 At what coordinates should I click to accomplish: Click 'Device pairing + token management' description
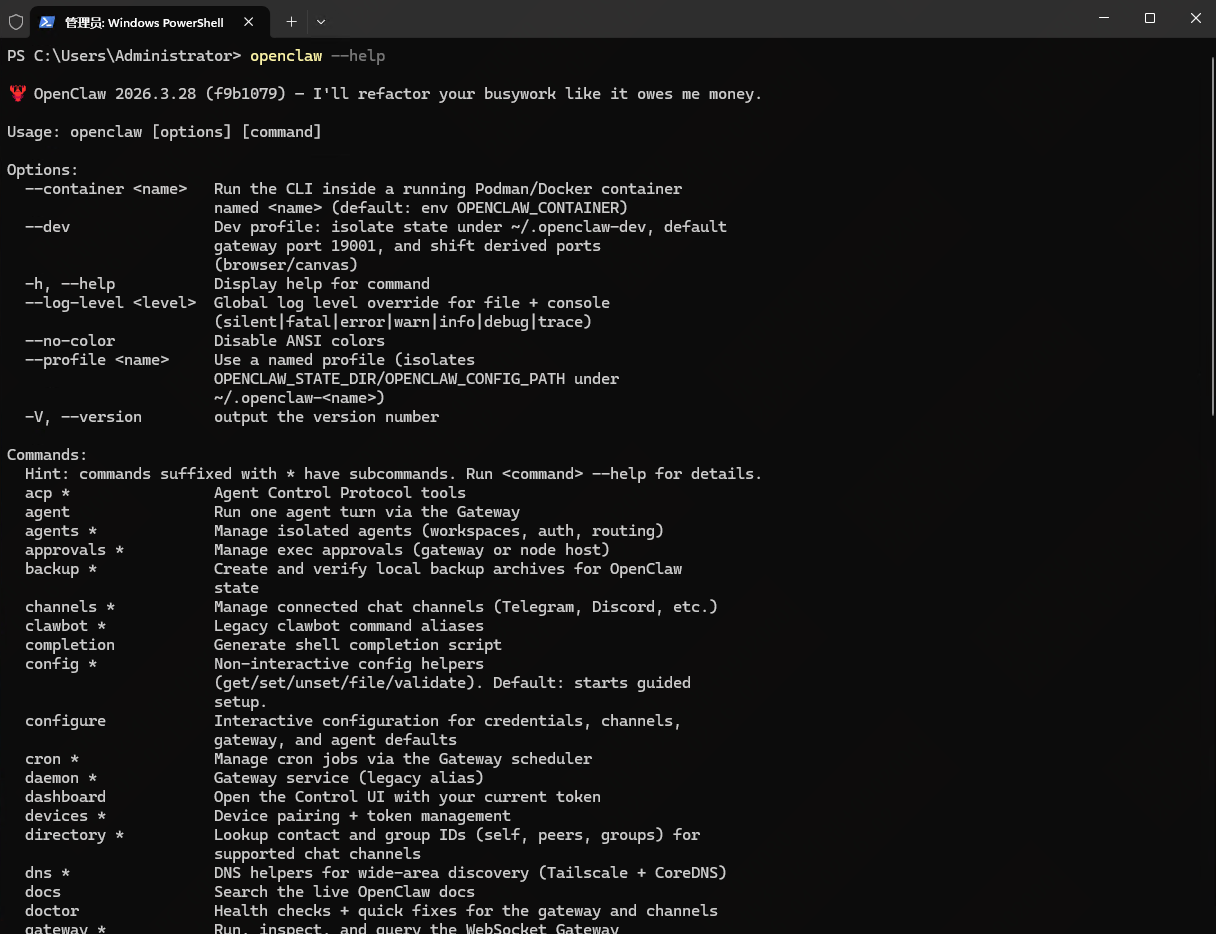362,816
